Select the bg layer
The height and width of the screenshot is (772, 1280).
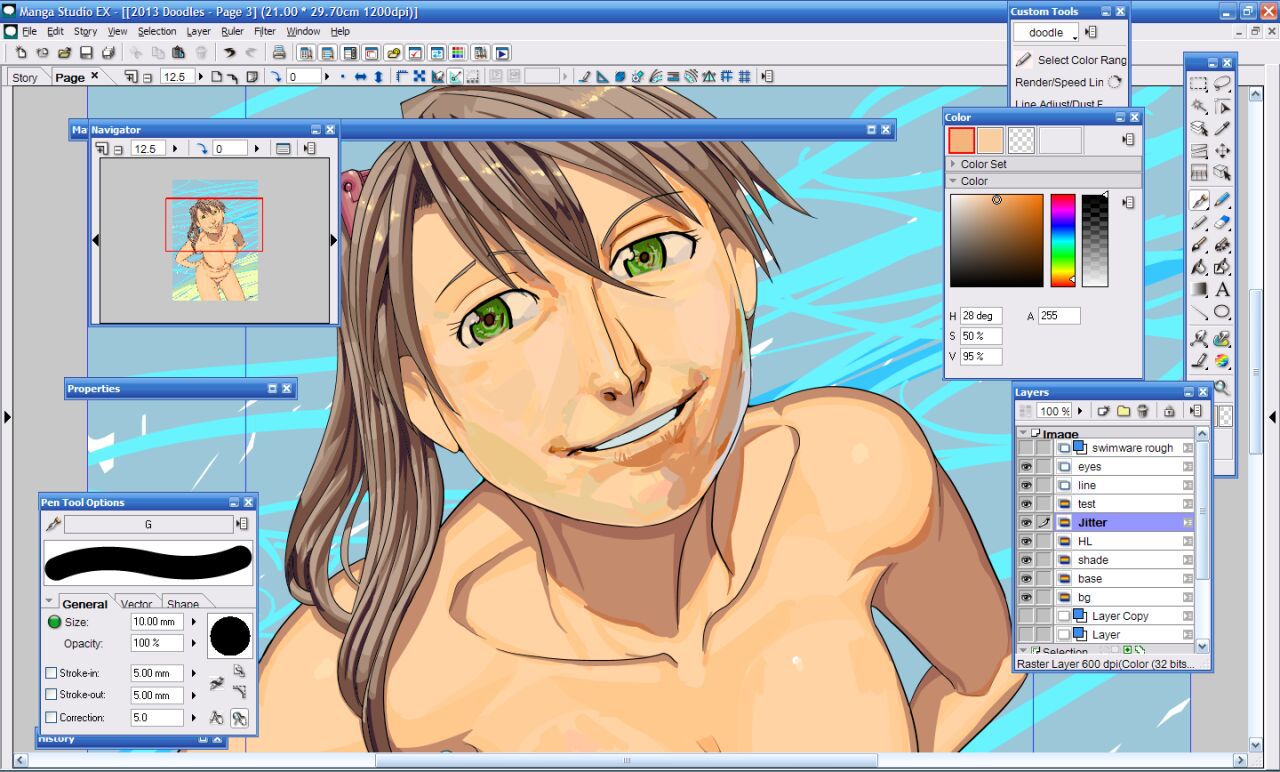coord(1084,597)
